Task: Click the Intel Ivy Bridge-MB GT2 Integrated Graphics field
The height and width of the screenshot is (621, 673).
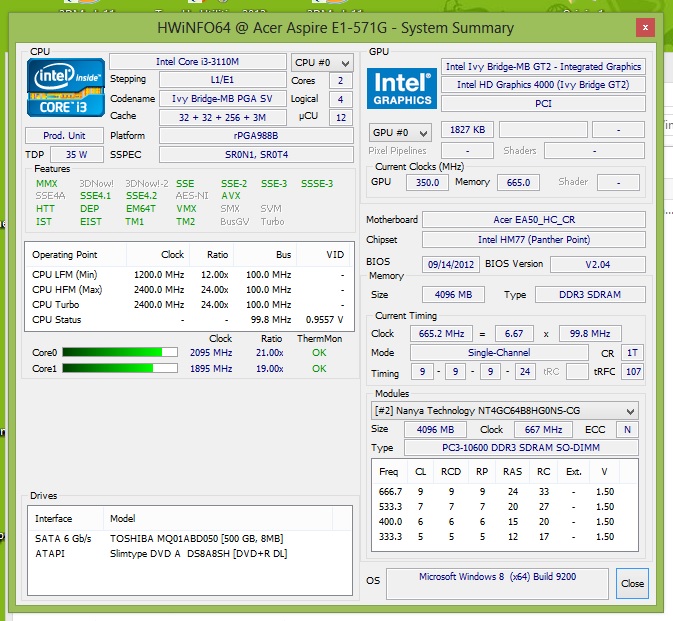Action: pyautogui.click(x=543, y=67)
